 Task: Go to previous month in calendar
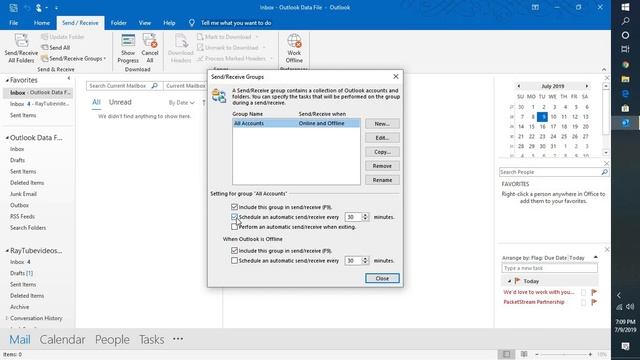coord(518,86)
